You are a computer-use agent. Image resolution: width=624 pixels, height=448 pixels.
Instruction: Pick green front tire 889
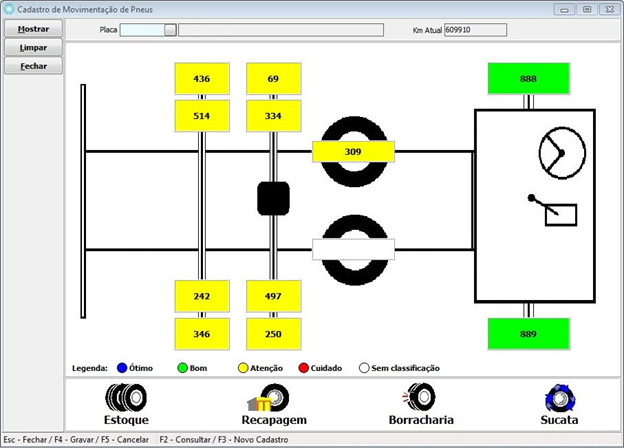click(x=528, y=333)
